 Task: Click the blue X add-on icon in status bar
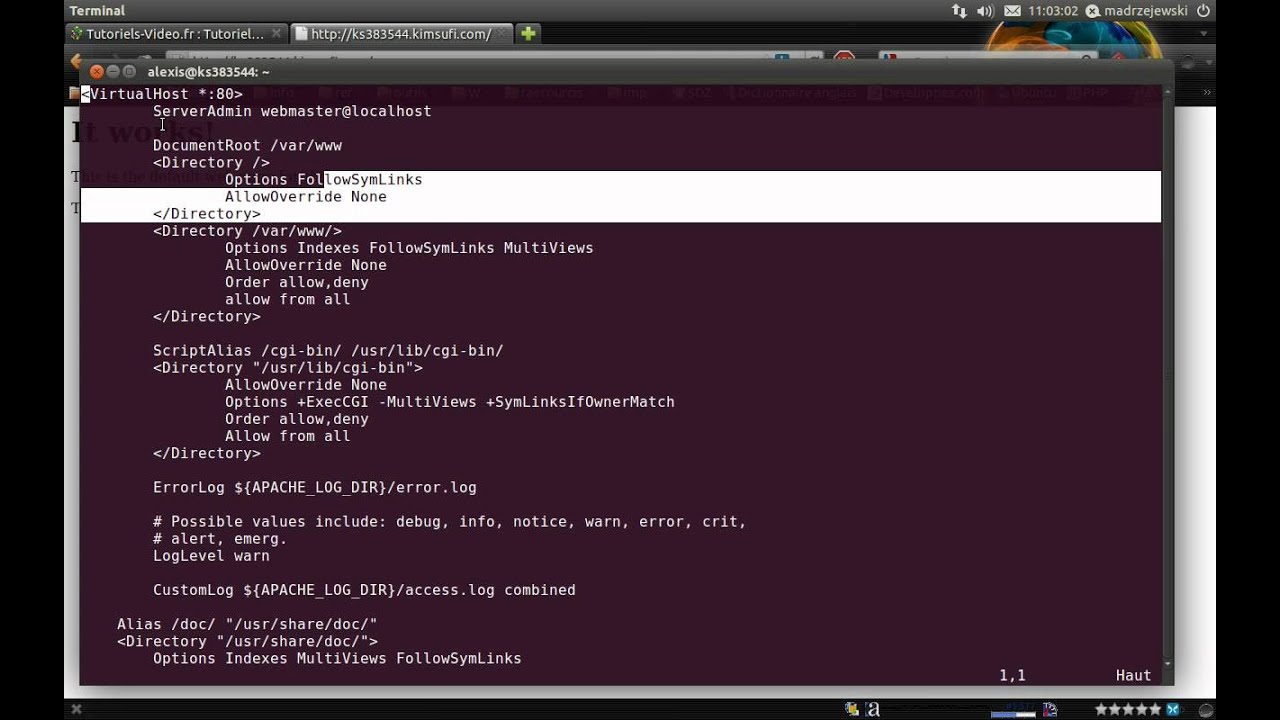tap(1173, 709)
